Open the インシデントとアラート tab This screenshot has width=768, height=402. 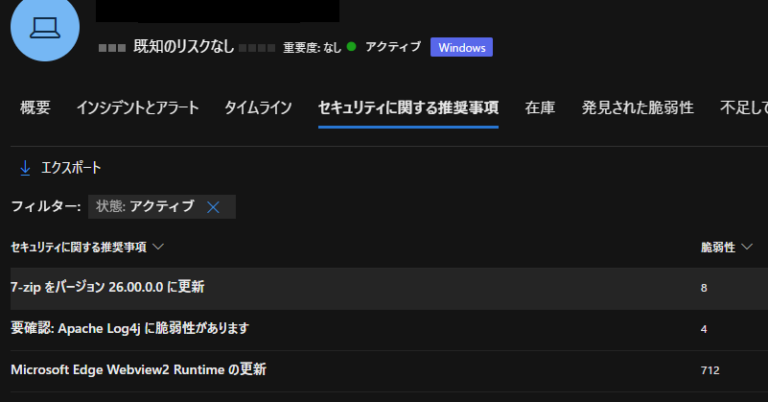pos(137,108)
